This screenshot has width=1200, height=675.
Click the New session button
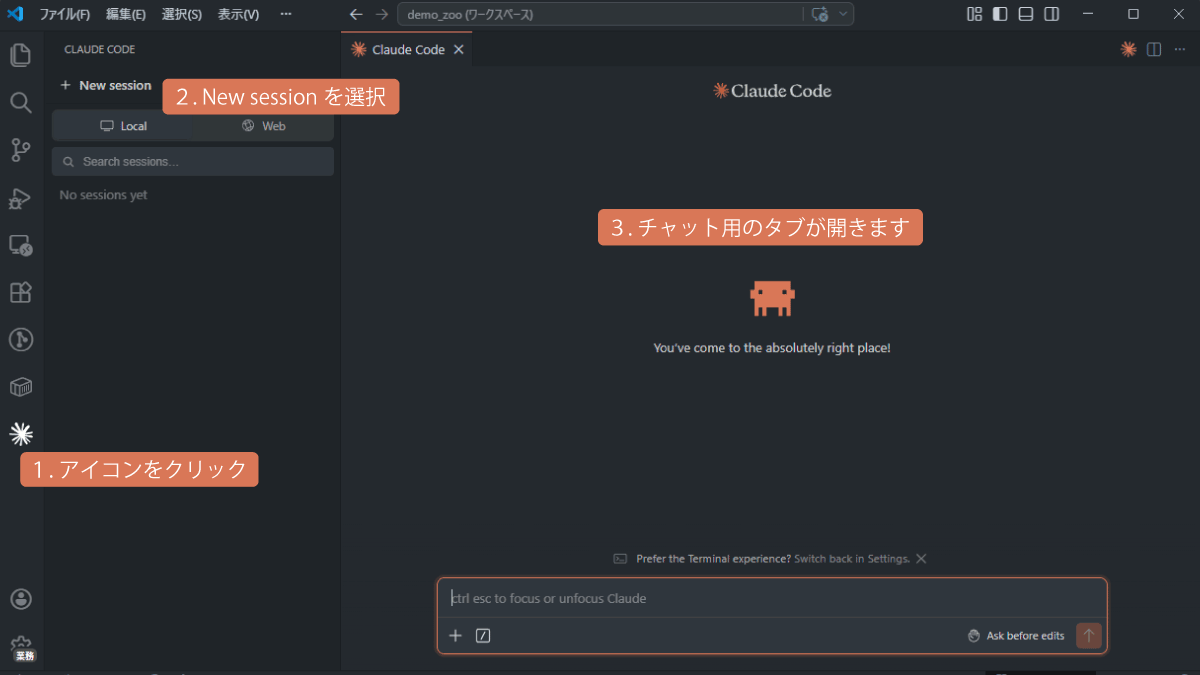[106, 85]
